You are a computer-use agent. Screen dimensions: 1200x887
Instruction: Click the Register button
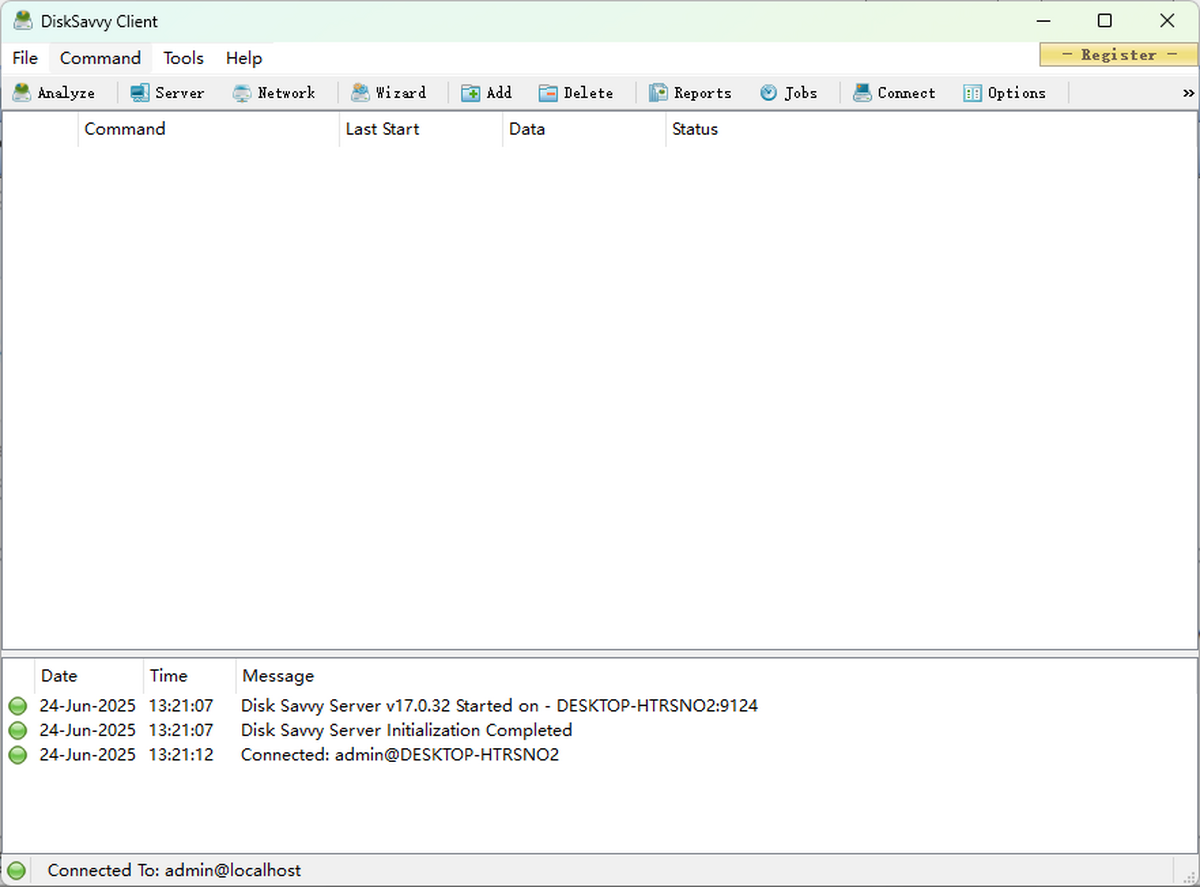tap(1117, 55)
